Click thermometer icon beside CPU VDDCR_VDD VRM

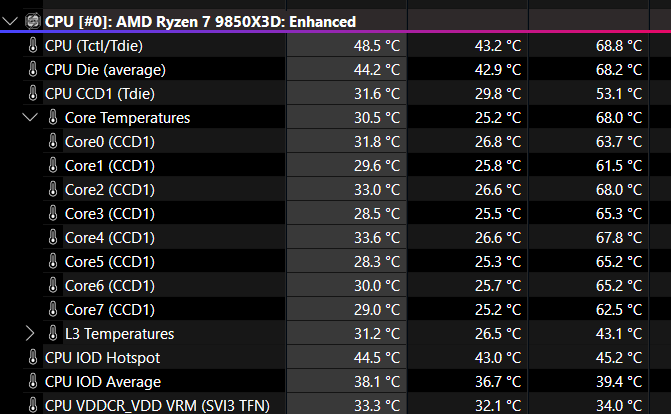[33, 405]
